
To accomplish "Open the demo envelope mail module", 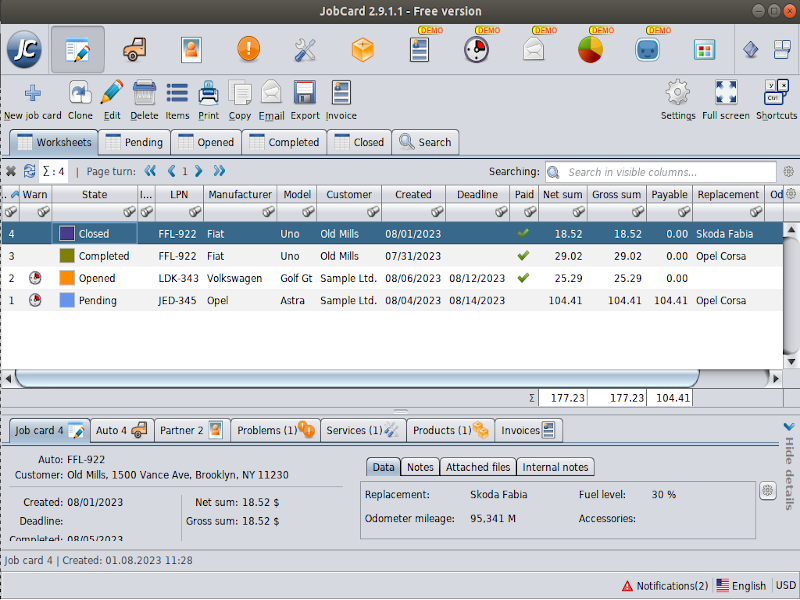I will 533,49.
